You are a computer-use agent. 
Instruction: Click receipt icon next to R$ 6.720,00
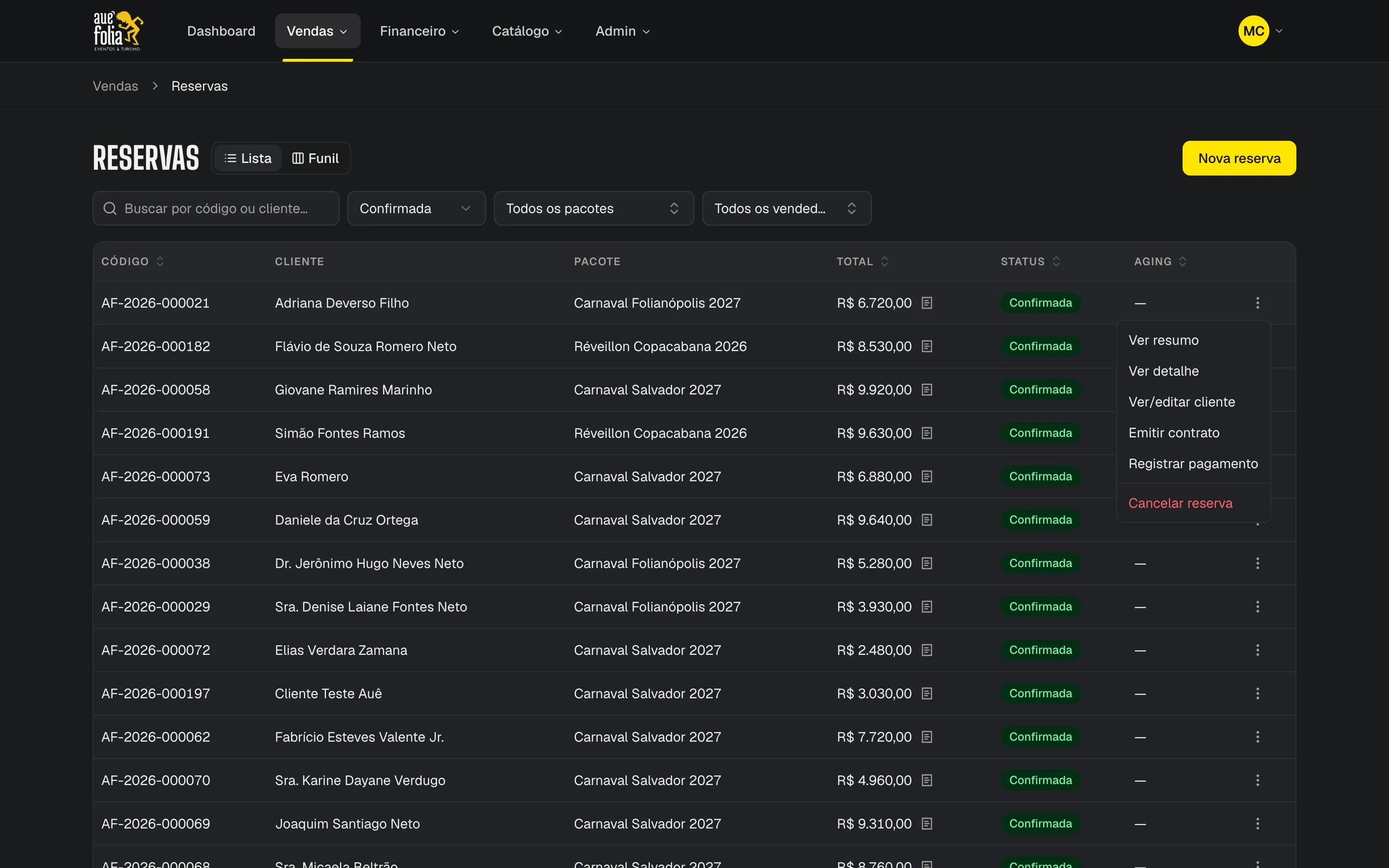coord(926,302)
